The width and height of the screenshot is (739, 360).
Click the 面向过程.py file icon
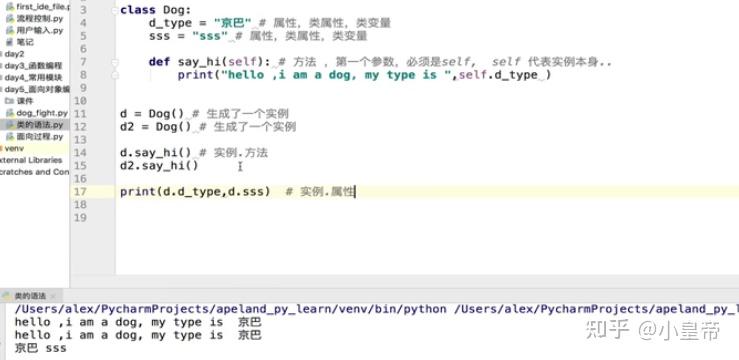click(9, 137)
